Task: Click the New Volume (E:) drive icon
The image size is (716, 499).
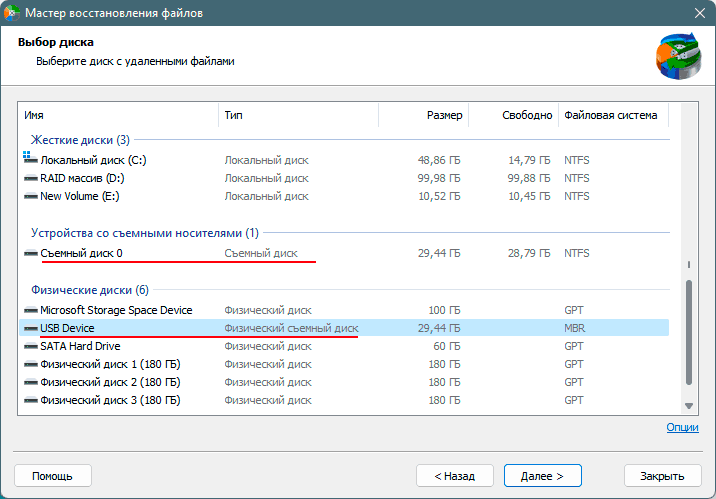Action: coord(31,196)
